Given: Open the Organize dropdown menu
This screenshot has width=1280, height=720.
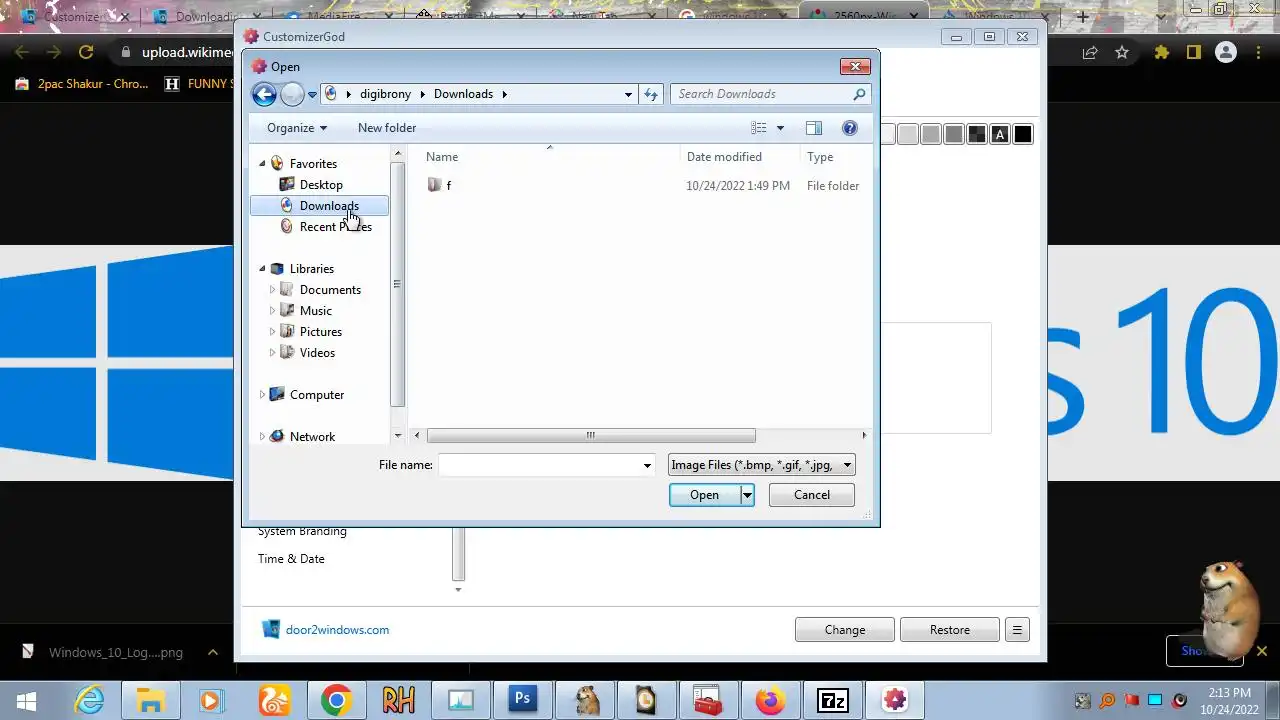Looking at the screenshot, I should (x=297, y=128).
